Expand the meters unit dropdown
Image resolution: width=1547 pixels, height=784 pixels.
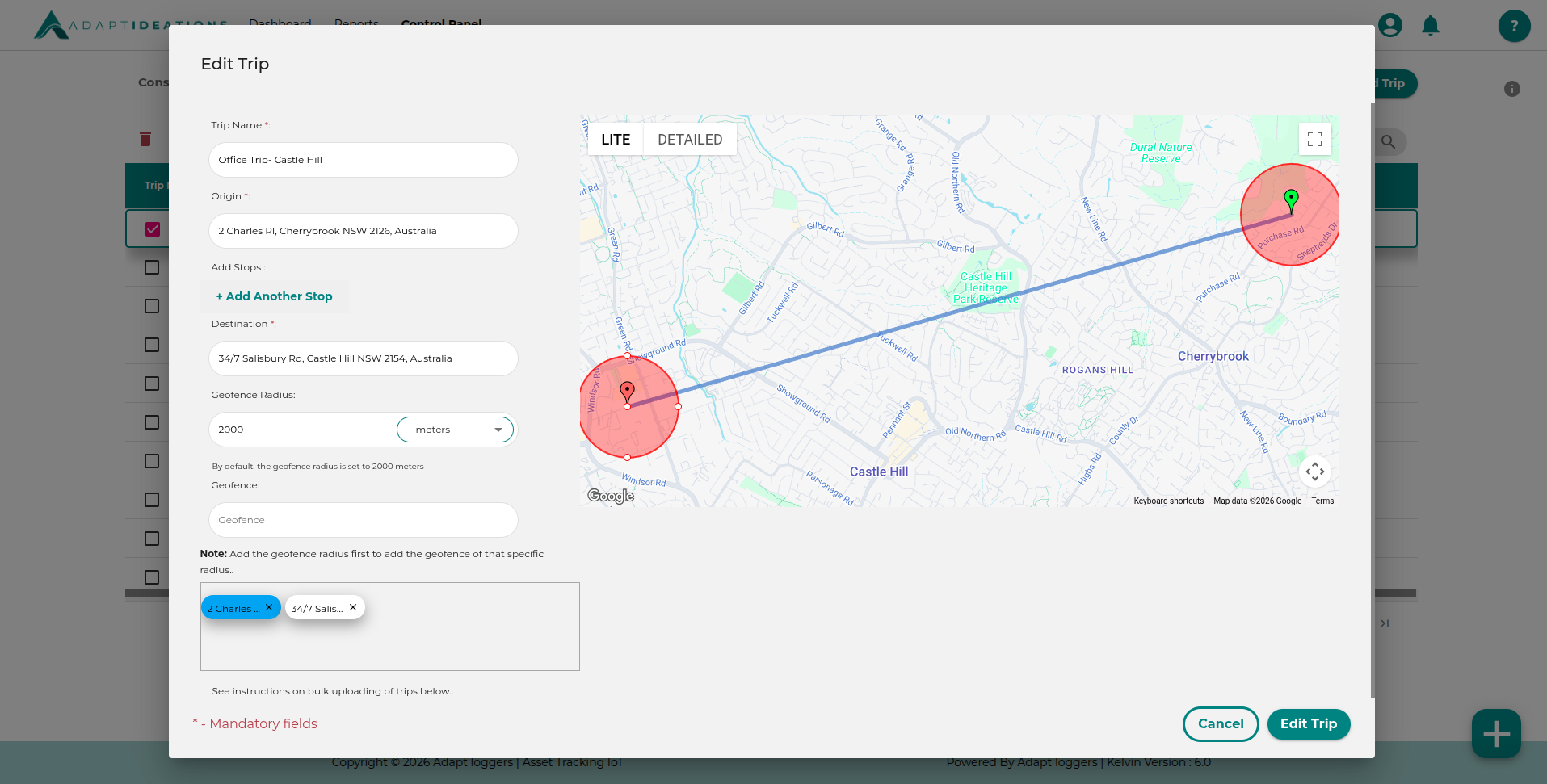tap(455, 430)
